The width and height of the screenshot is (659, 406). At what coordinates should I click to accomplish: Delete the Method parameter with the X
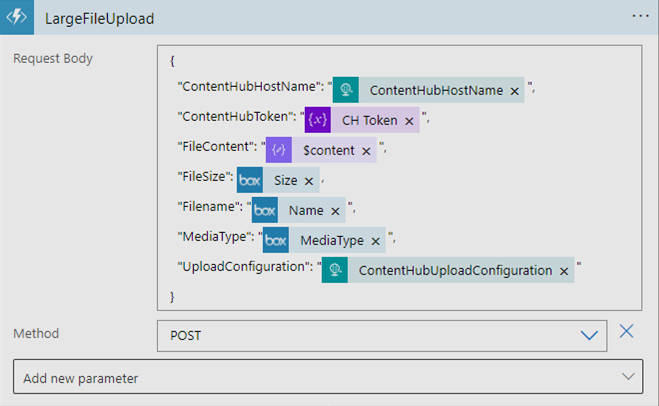click(626, 331)
